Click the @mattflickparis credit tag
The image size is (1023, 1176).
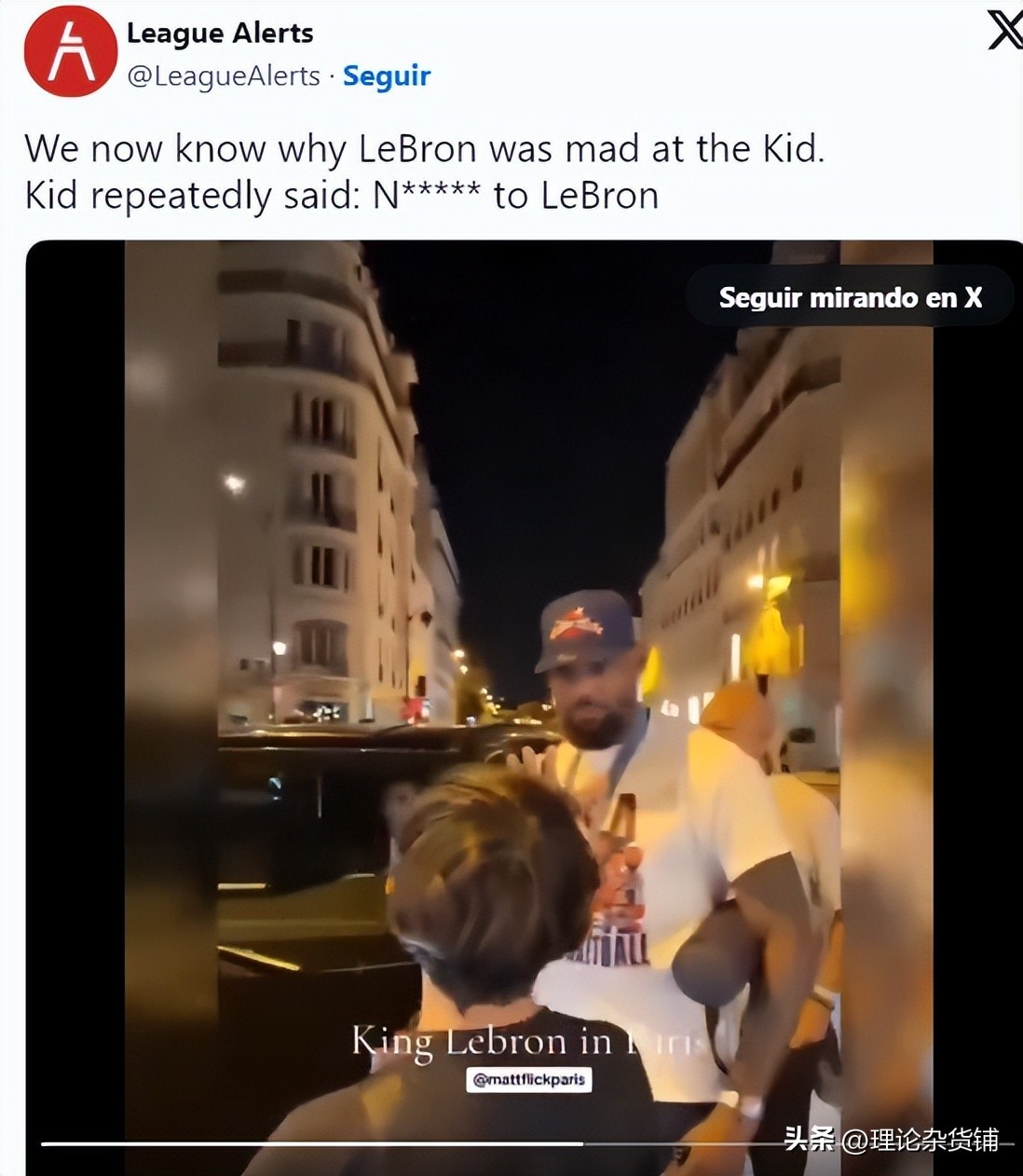529,1079
